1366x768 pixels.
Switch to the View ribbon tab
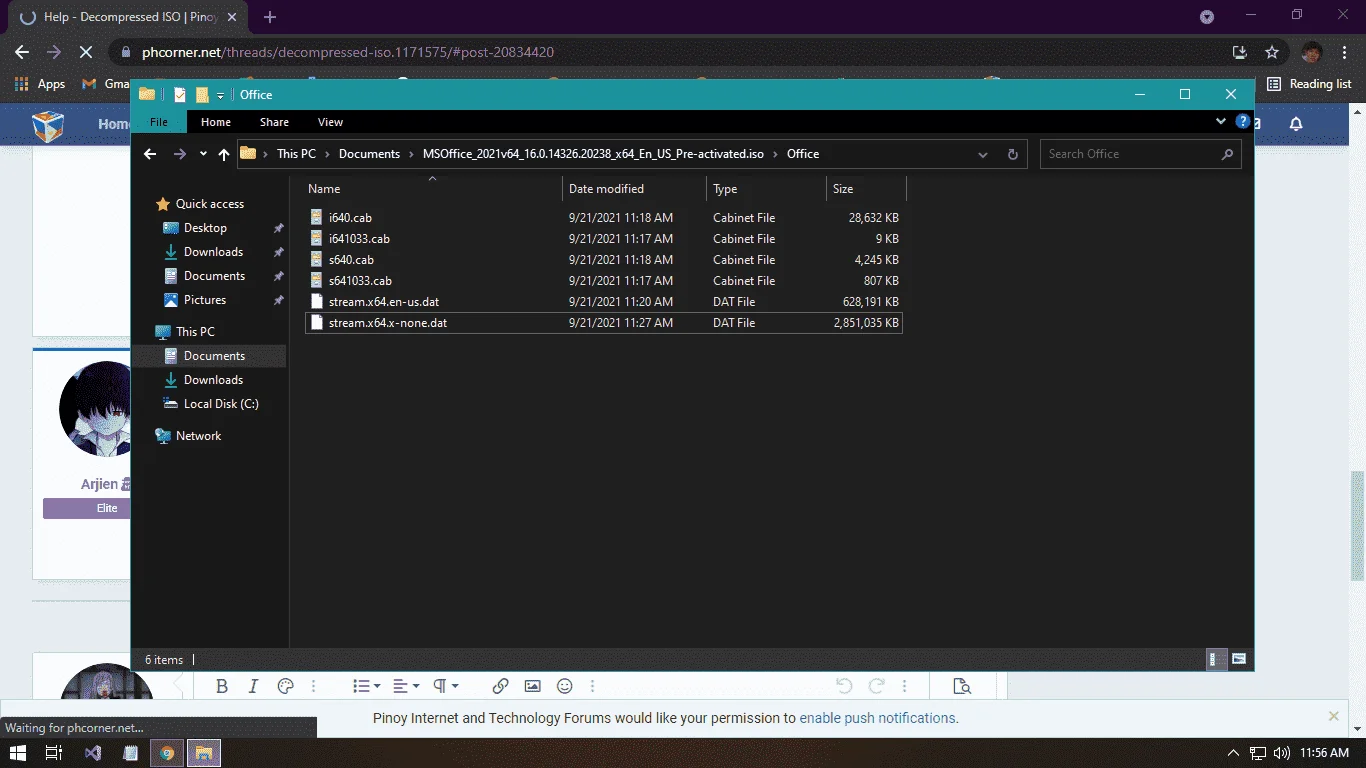pos(330,122)
